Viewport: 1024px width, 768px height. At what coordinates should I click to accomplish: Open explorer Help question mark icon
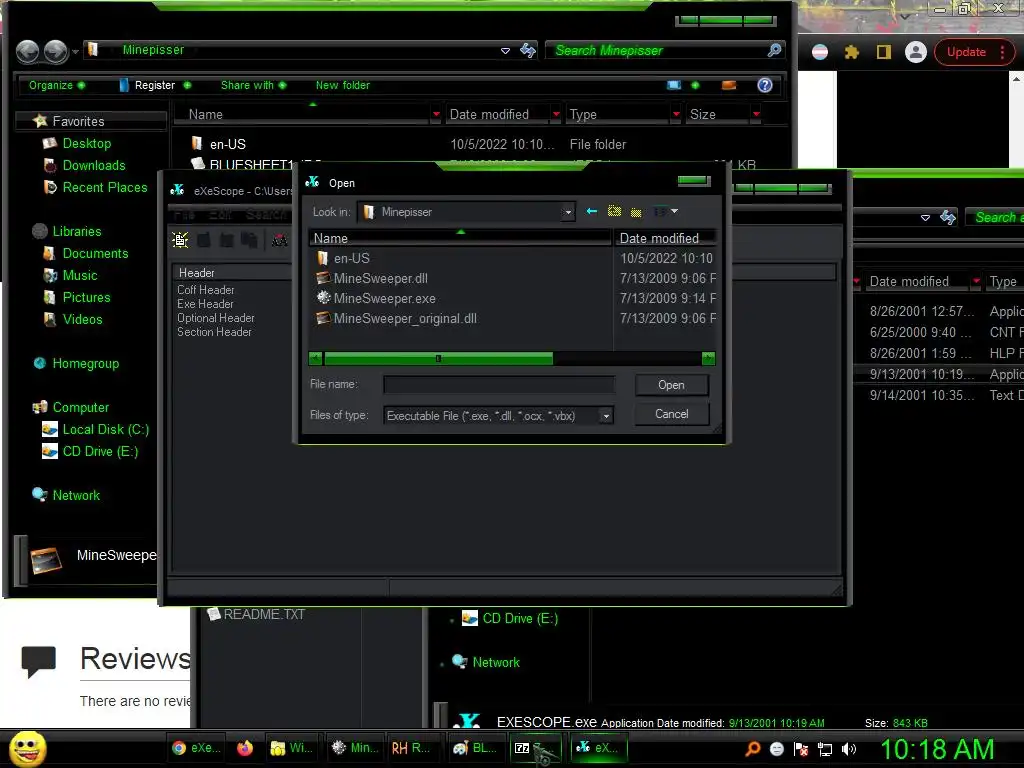(765, 86)
